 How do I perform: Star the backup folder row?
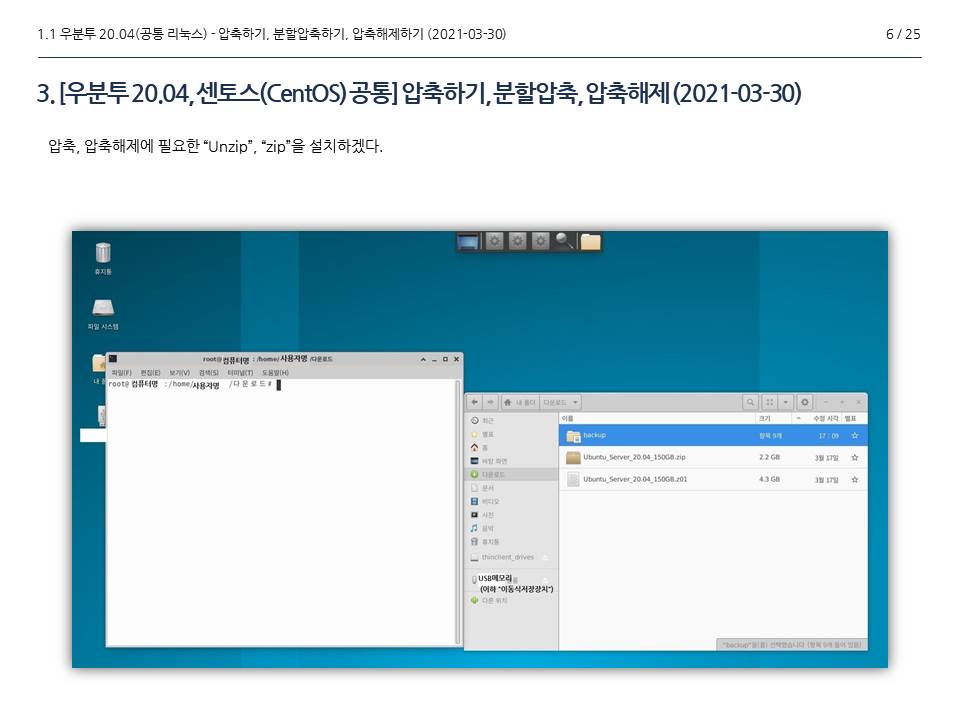tap(855, 435)
